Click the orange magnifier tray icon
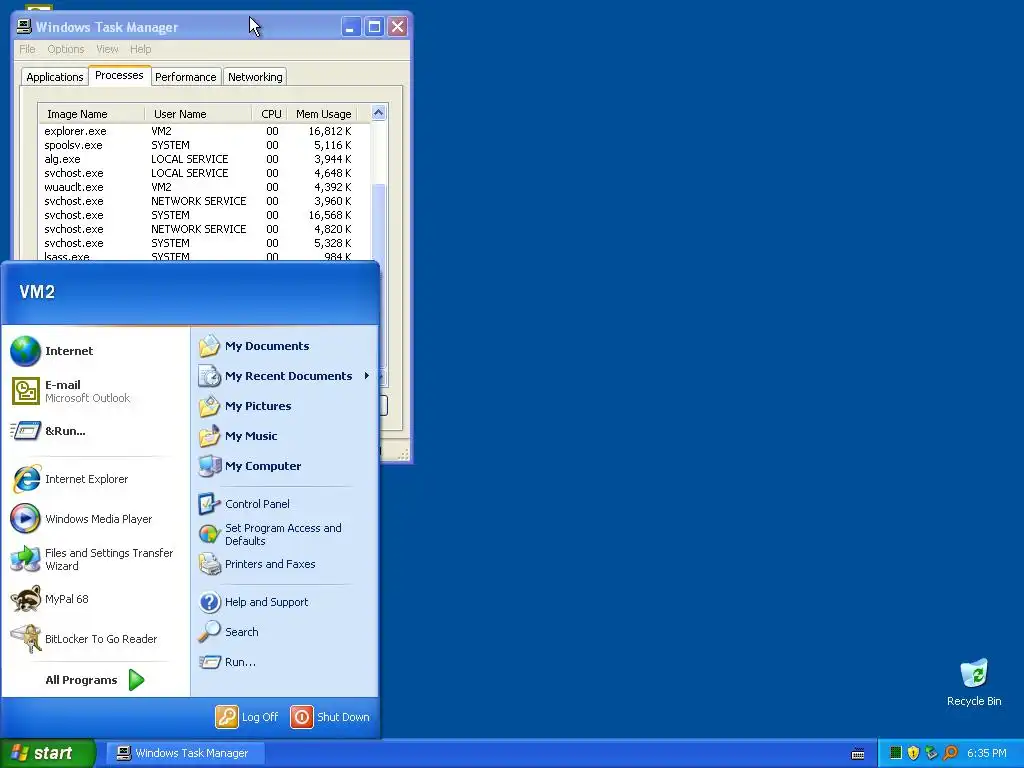Image resolution: width=1024 pixels, height=768 pixels. [950, 753]
